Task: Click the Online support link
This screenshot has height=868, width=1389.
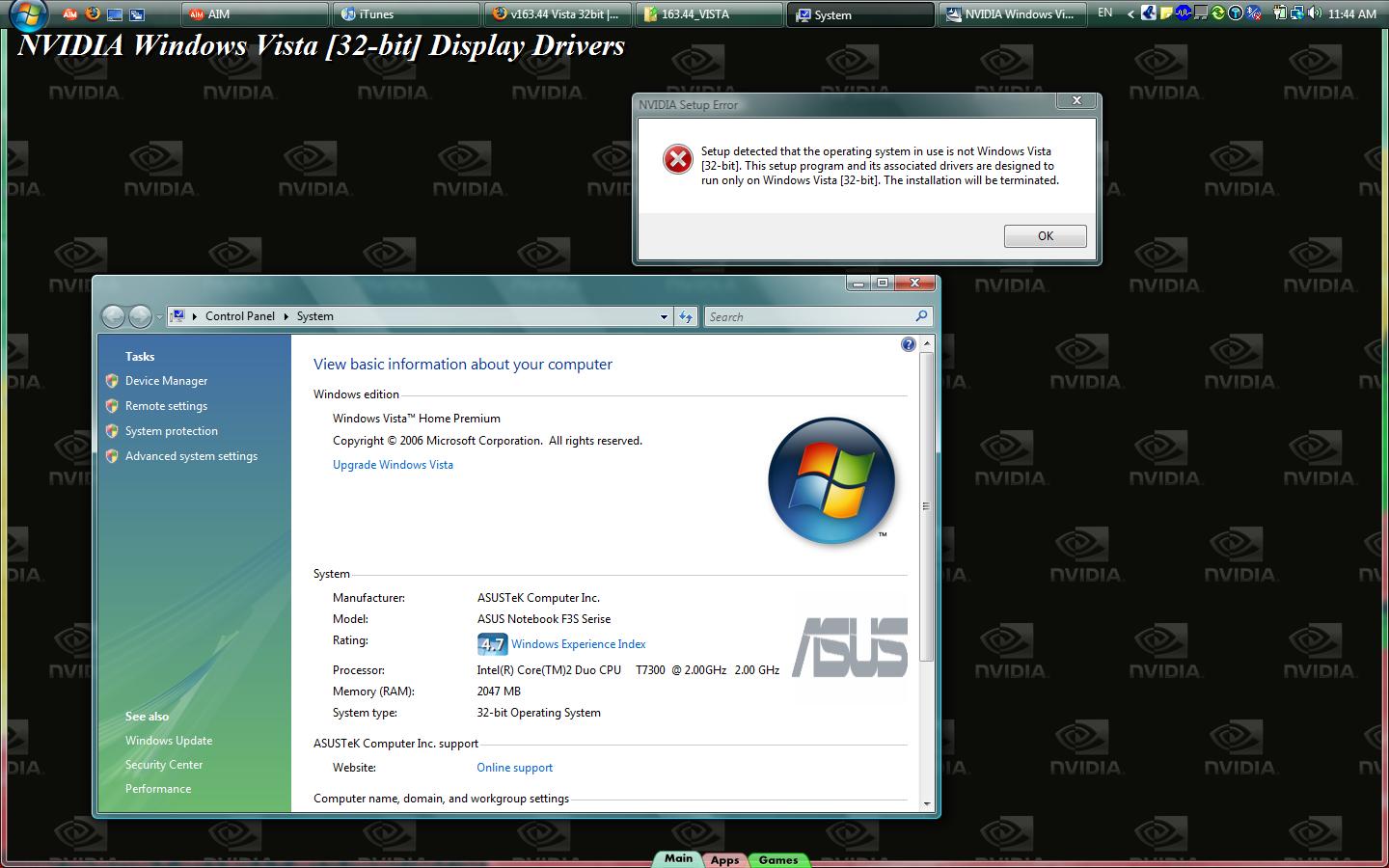Action: 514,768
